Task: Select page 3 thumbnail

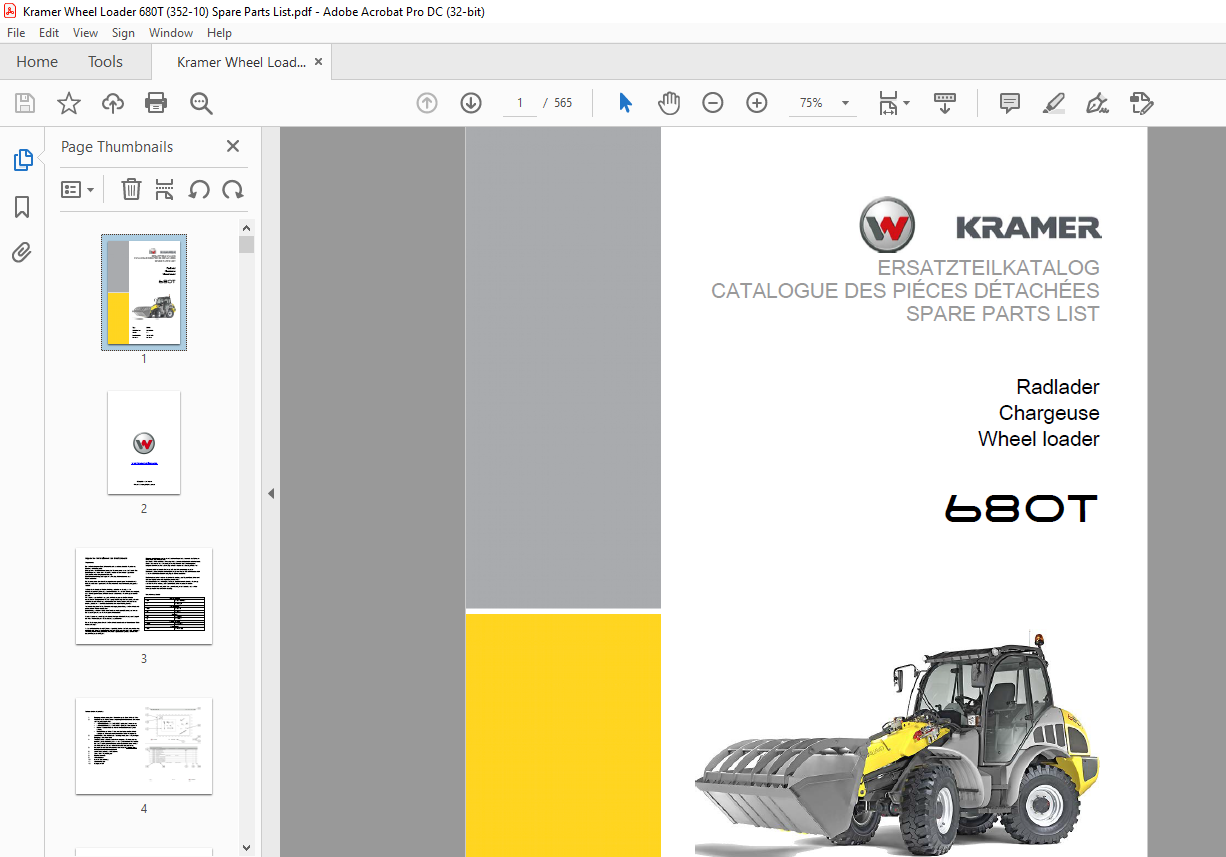Action: click(144, 596)
